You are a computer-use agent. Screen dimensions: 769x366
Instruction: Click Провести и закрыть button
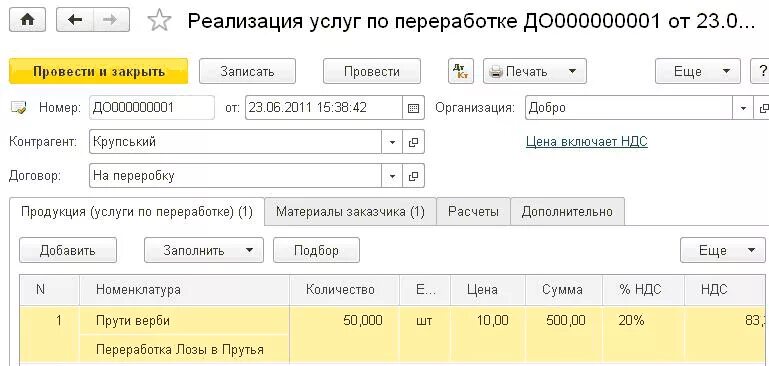click(99, 72)
